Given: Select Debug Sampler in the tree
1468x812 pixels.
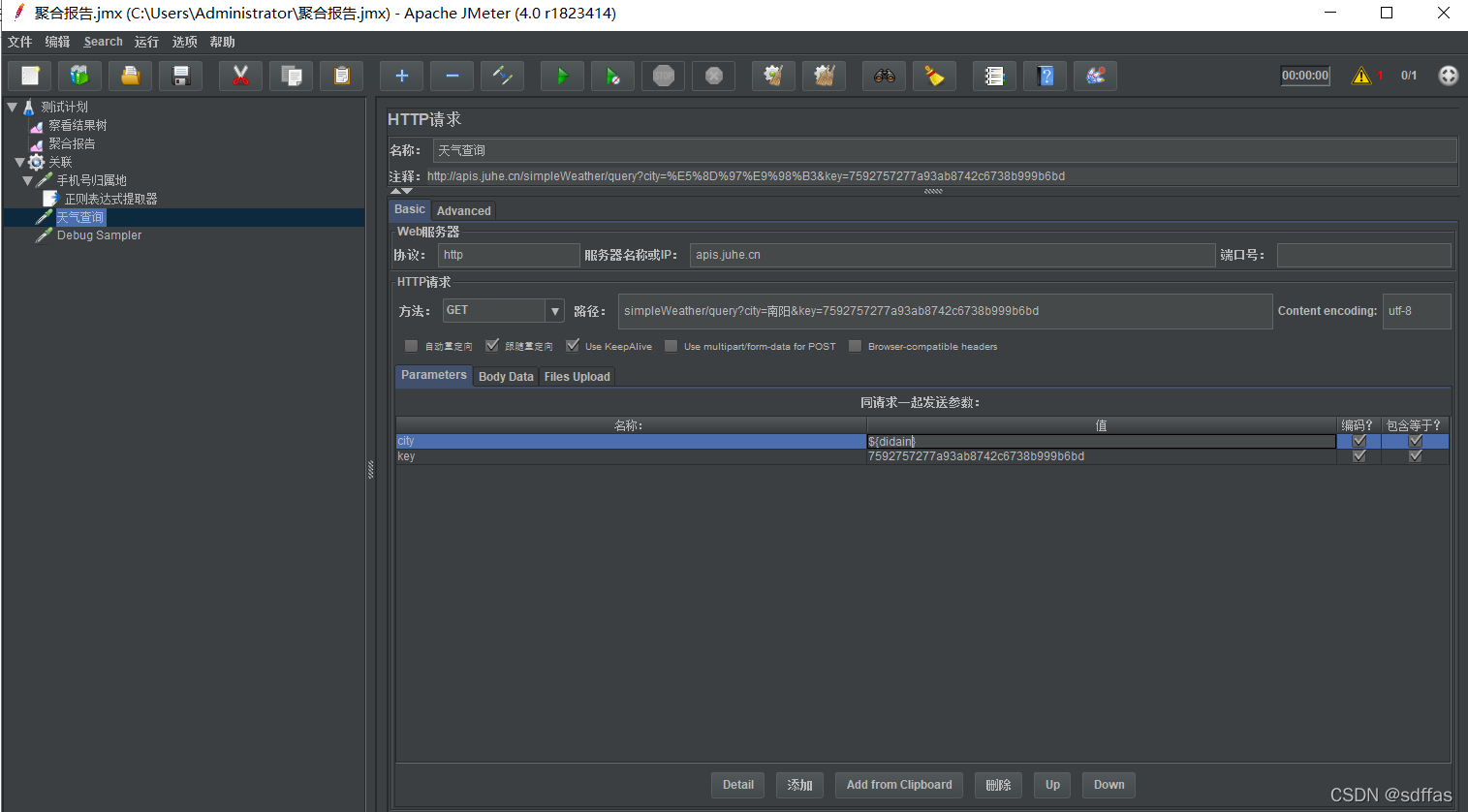Looking at the screenshot, I should tap(99, 235).
